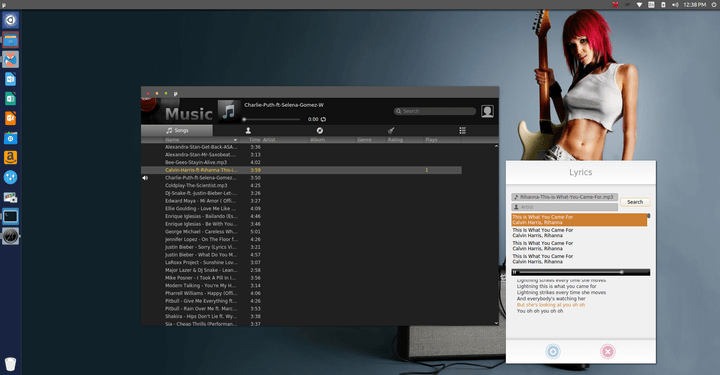The height and width of the screenshot is (375, 720).
Task: Open the Amazon launcher icon
Action: (x=11, y=157)
